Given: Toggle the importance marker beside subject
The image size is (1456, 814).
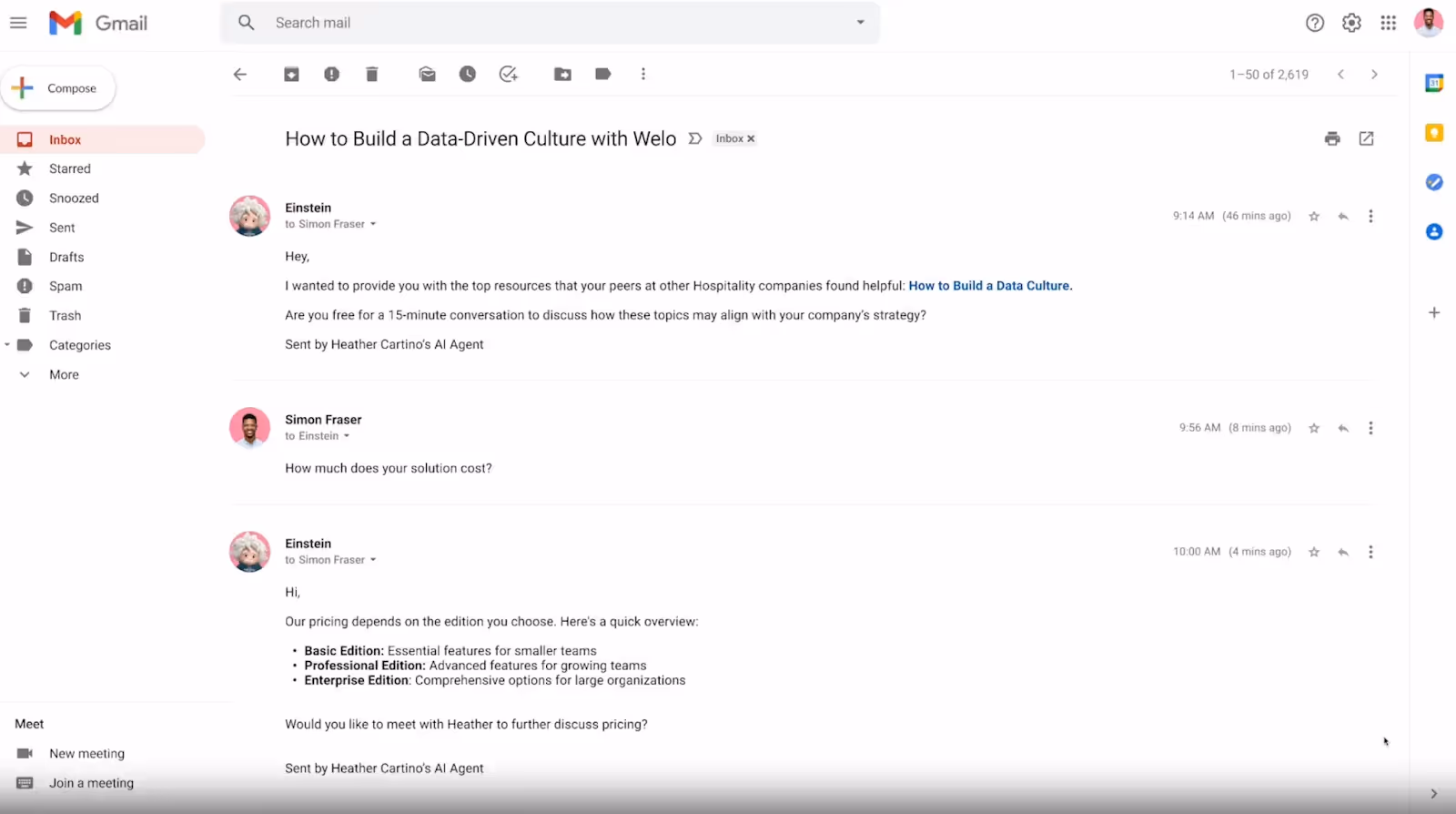Looking at the screenshot, I should [x=695, y=138].
